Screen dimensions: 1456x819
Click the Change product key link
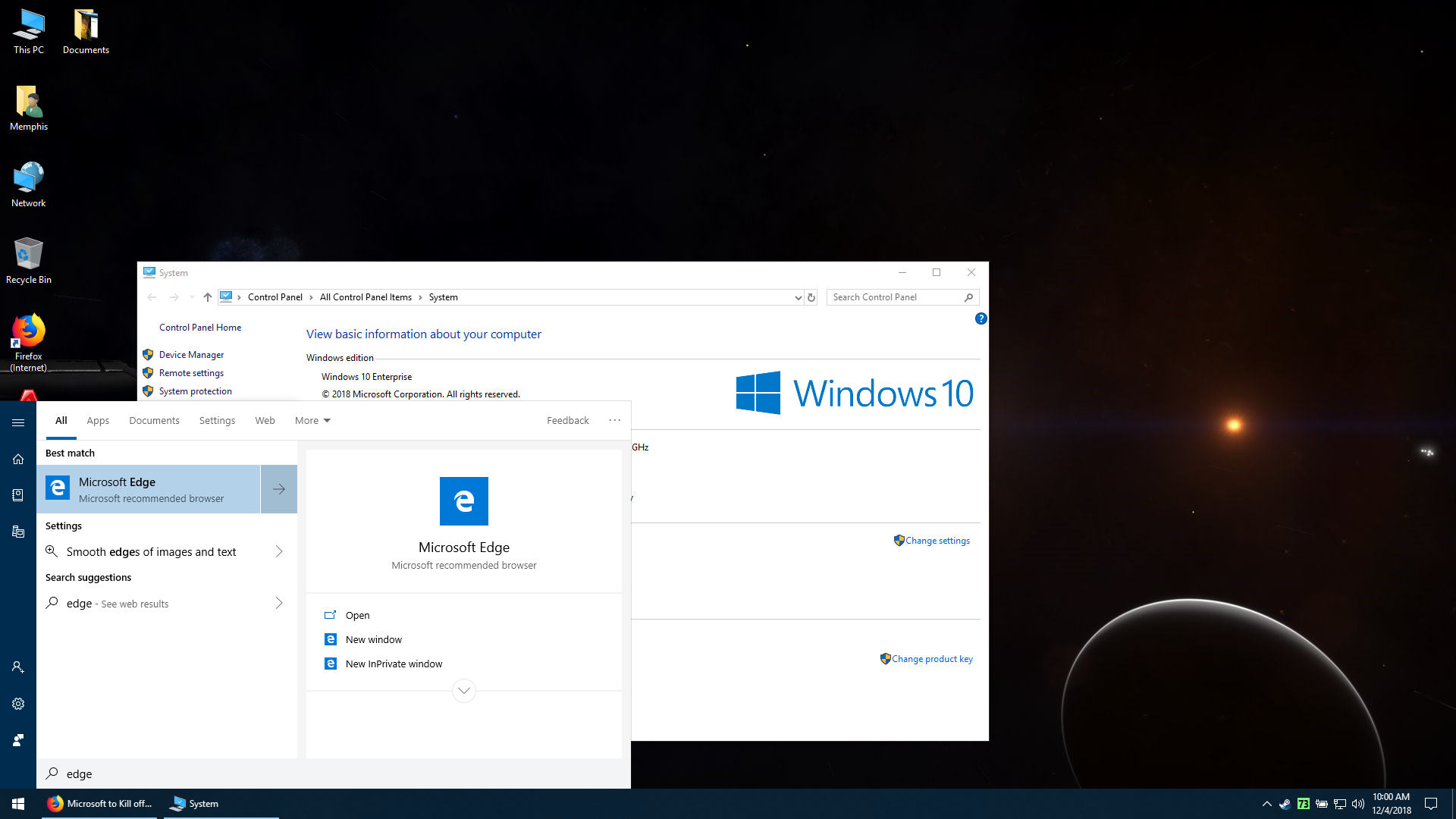pyautogui.click(x=932, y=659)
